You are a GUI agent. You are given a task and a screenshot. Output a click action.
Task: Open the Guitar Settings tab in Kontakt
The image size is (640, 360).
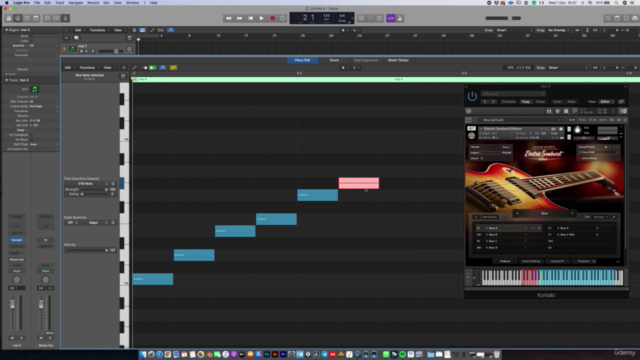pos(531,261)
